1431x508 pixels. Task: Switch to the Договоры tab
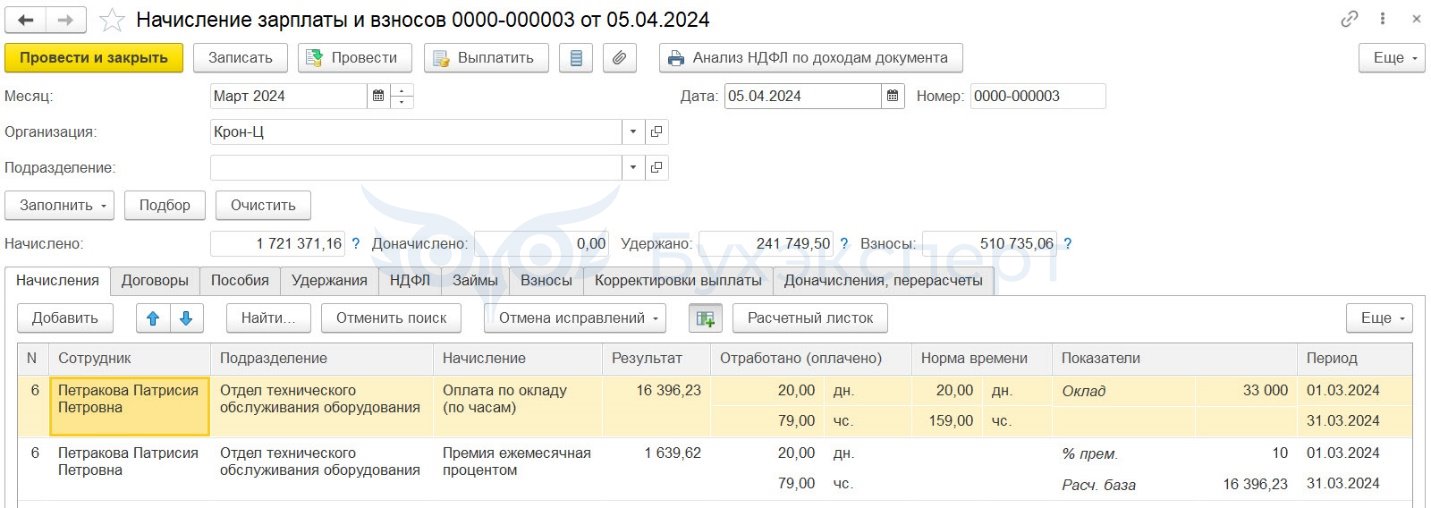[x=155, y=281]
